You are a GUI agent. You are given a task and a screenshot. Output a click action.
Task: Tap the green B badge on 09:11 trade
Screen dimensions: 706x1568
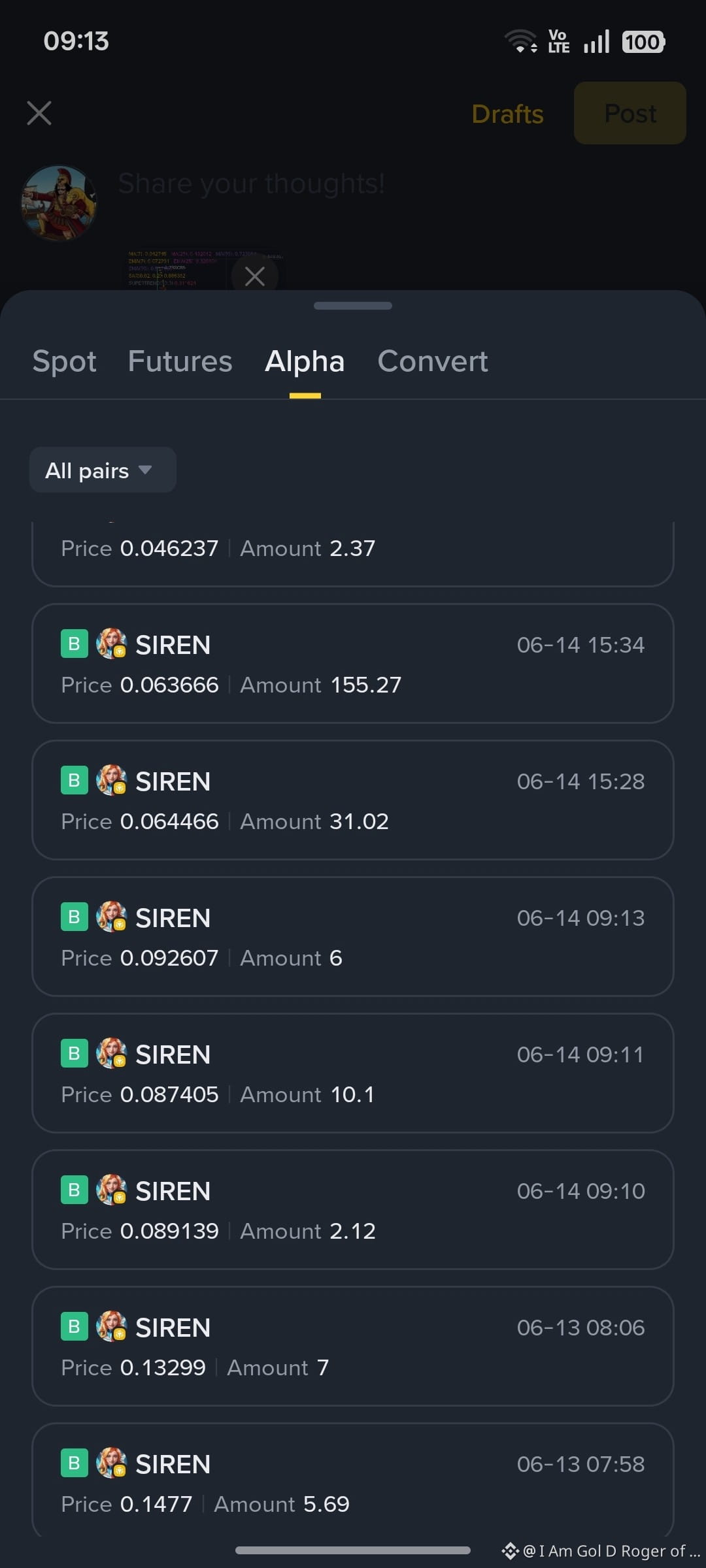(x=75, y=1054)
